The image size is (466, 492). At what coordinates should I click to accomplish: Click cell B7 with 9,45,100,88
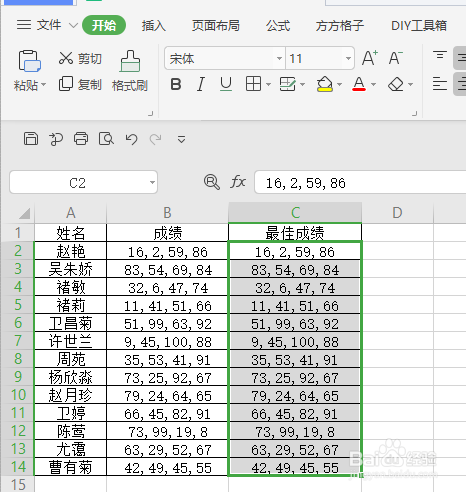(x=167, y=341)
